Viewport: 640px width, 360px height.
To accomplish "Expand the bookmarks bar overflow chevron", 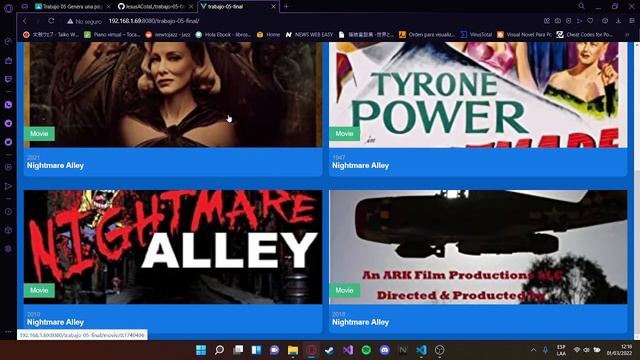I will (x=627, y=35).
